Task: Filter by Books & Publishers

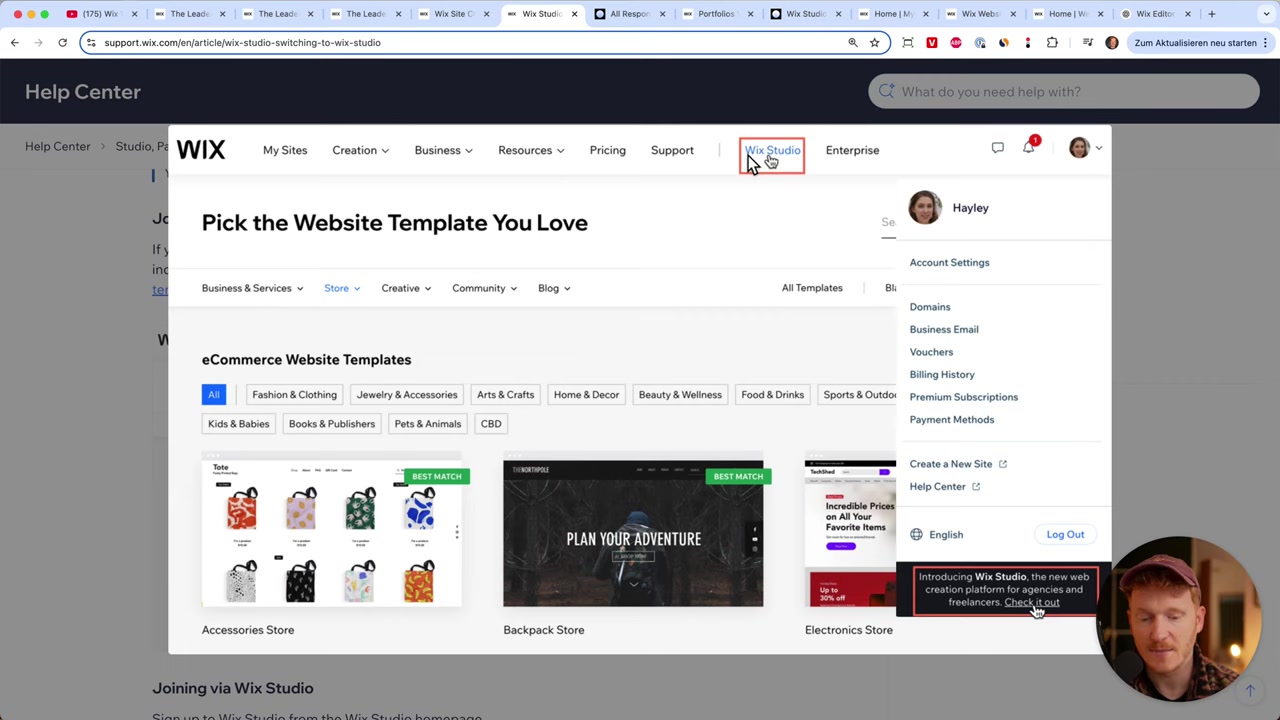Action: tap(332, 424)
